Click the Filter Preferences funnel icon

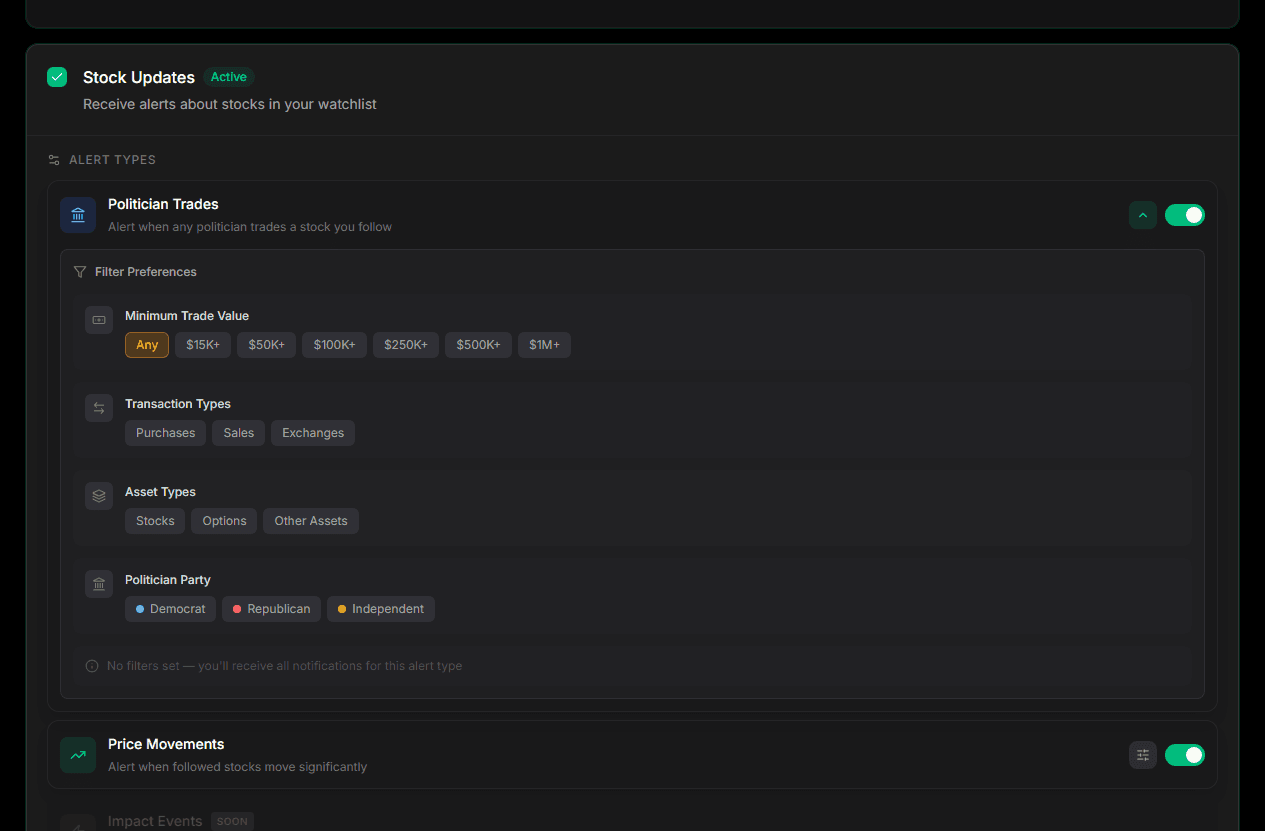[x=80, y=272]
